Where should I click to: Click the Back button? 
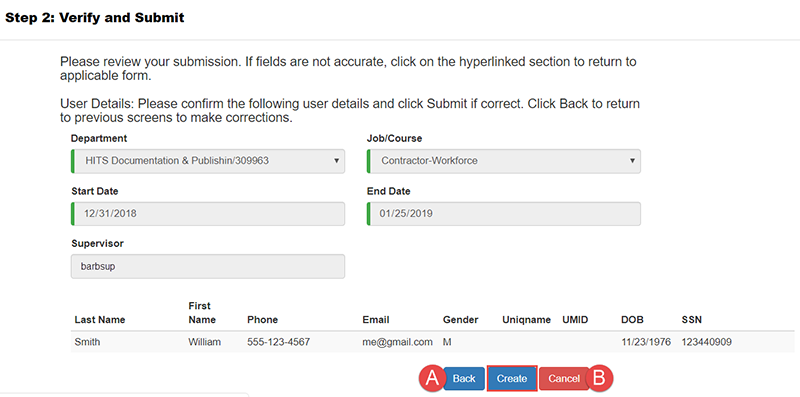click(464, 378)
